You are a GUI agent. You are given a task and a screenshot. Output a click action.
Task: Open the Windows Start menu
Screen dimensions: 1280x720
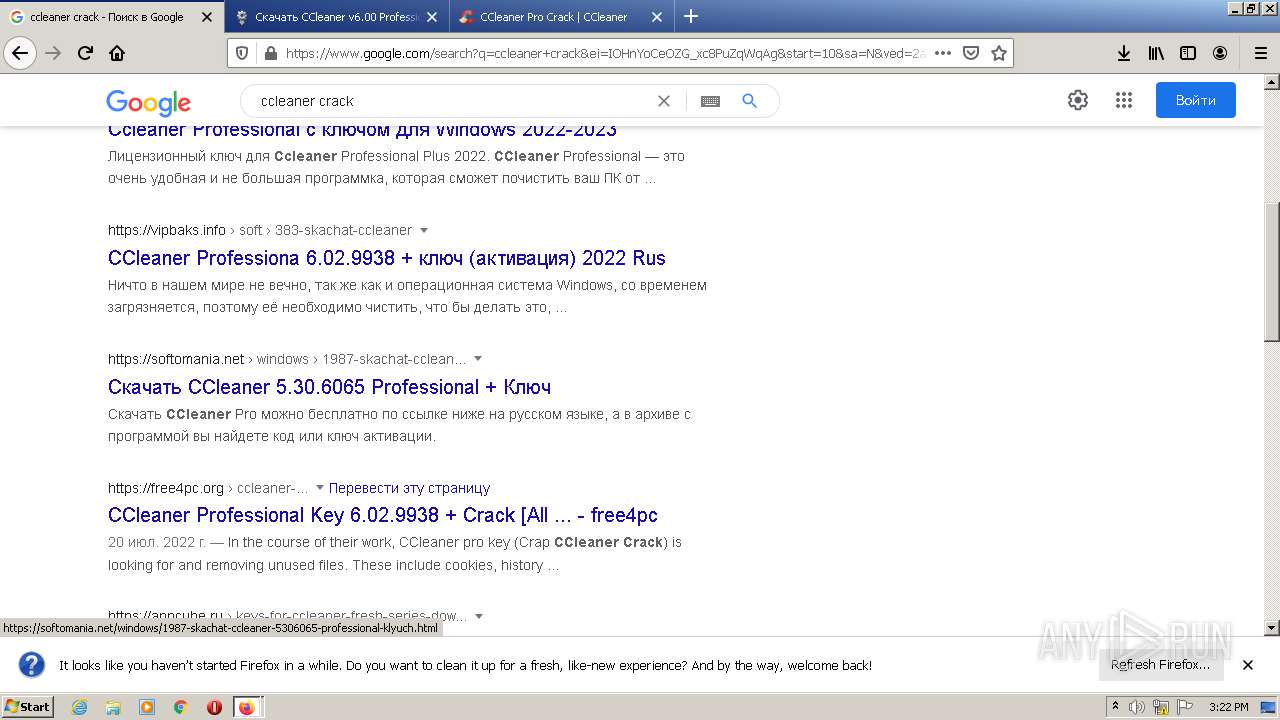click(x=28, y=707)
